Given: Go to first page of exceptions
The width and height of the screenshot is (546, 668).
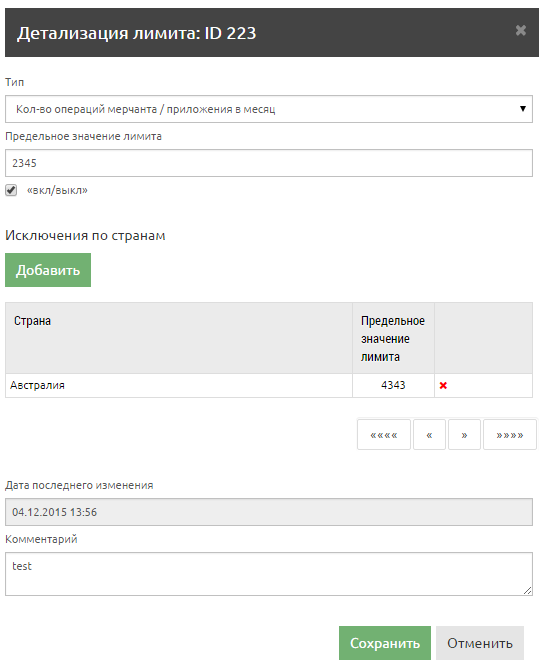Looking at the screenshot, I should tap(384, 435).
